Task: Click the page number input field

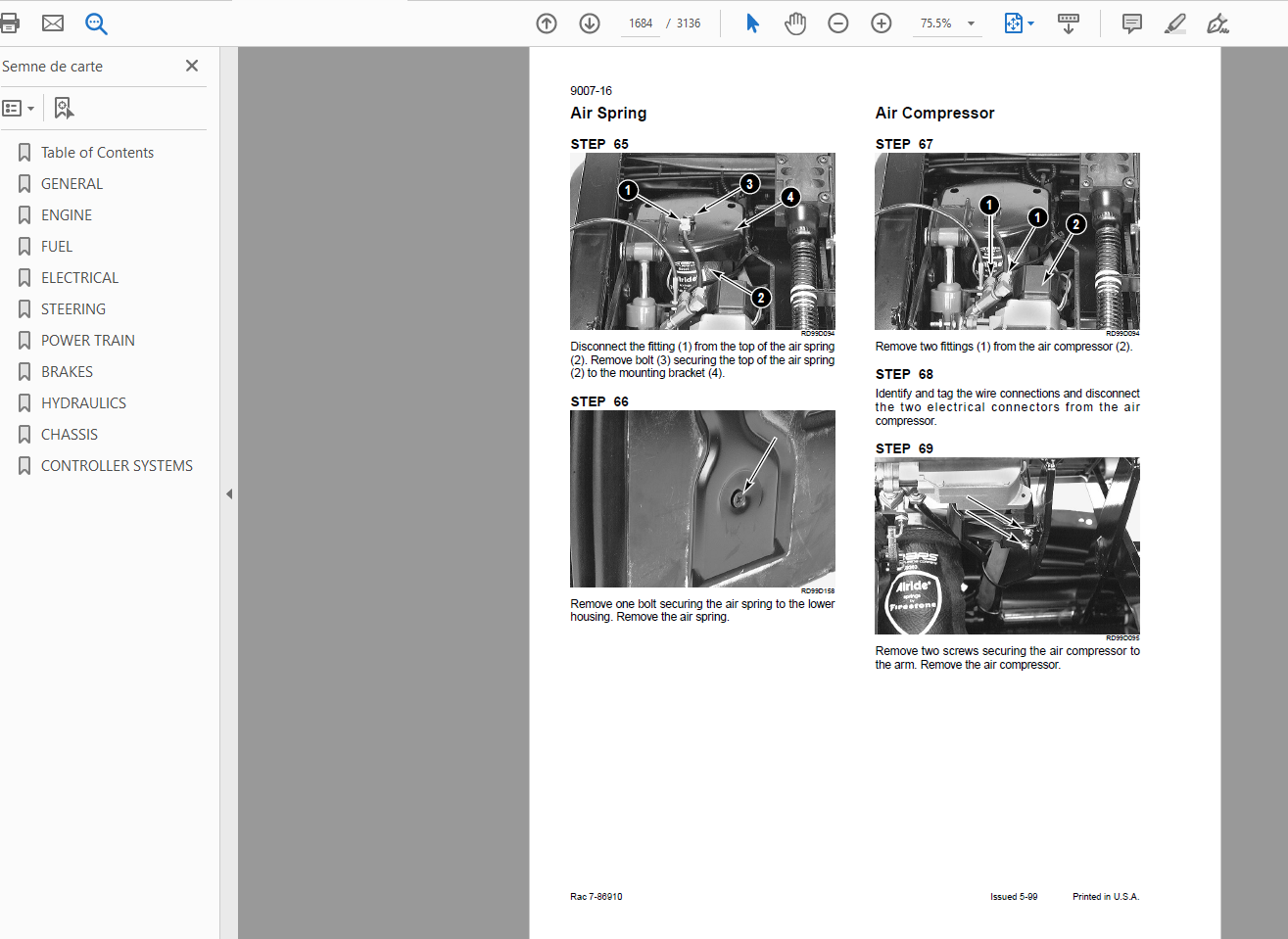Action: coord(641,23)
